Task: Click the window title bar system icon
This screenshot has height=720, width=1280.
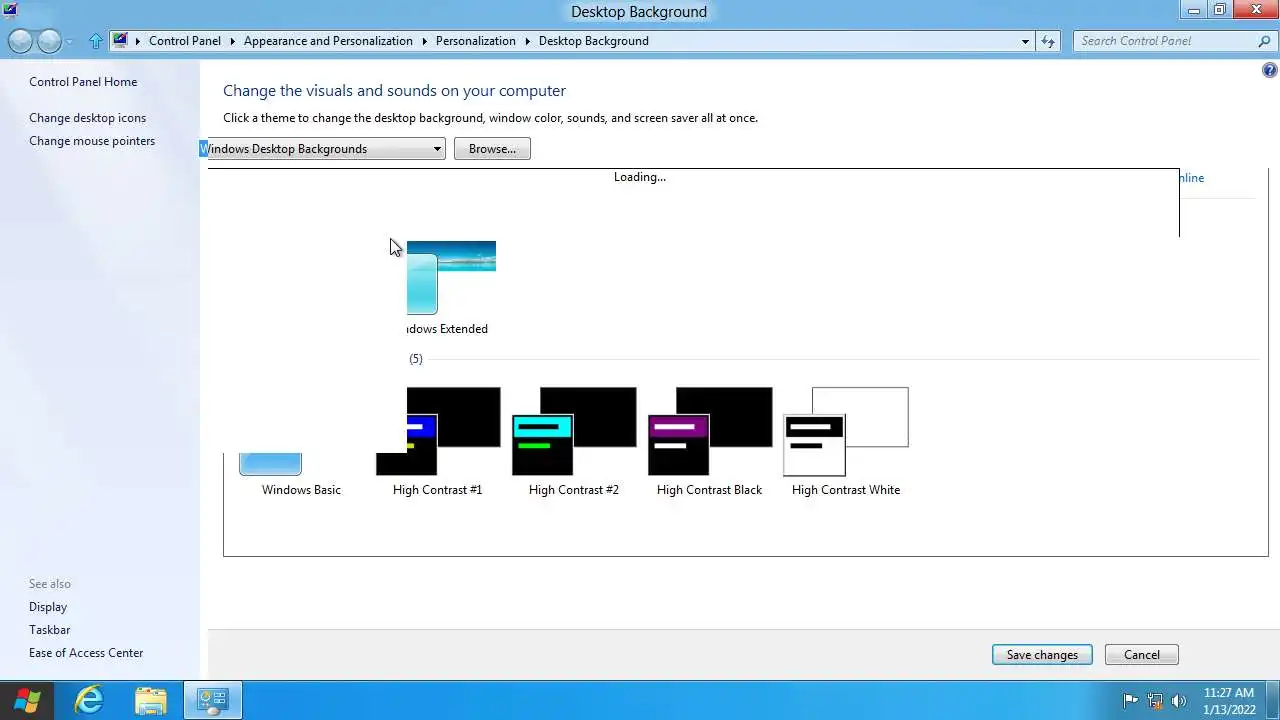Action: click(10, 11)
